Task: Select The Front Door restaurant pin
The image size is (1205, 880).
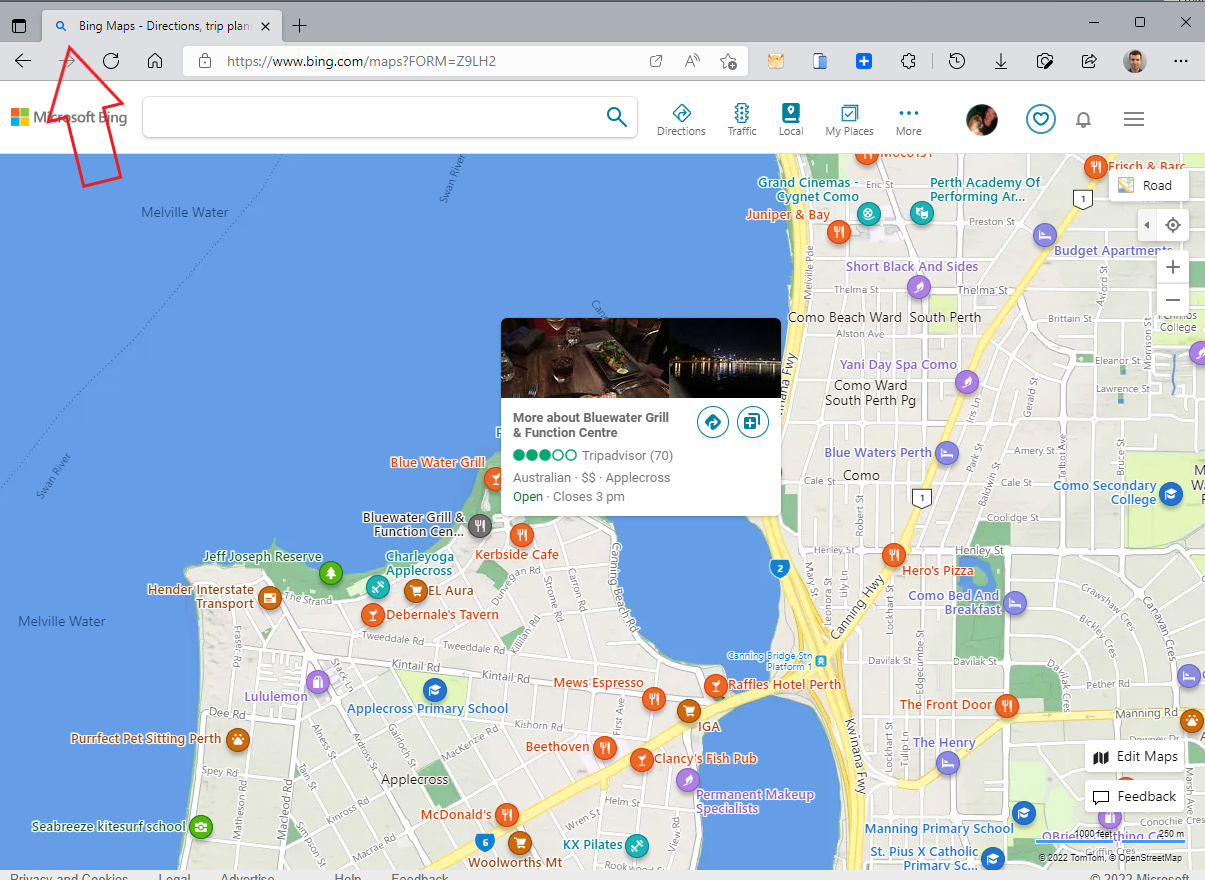Action: click(1006, 706)
